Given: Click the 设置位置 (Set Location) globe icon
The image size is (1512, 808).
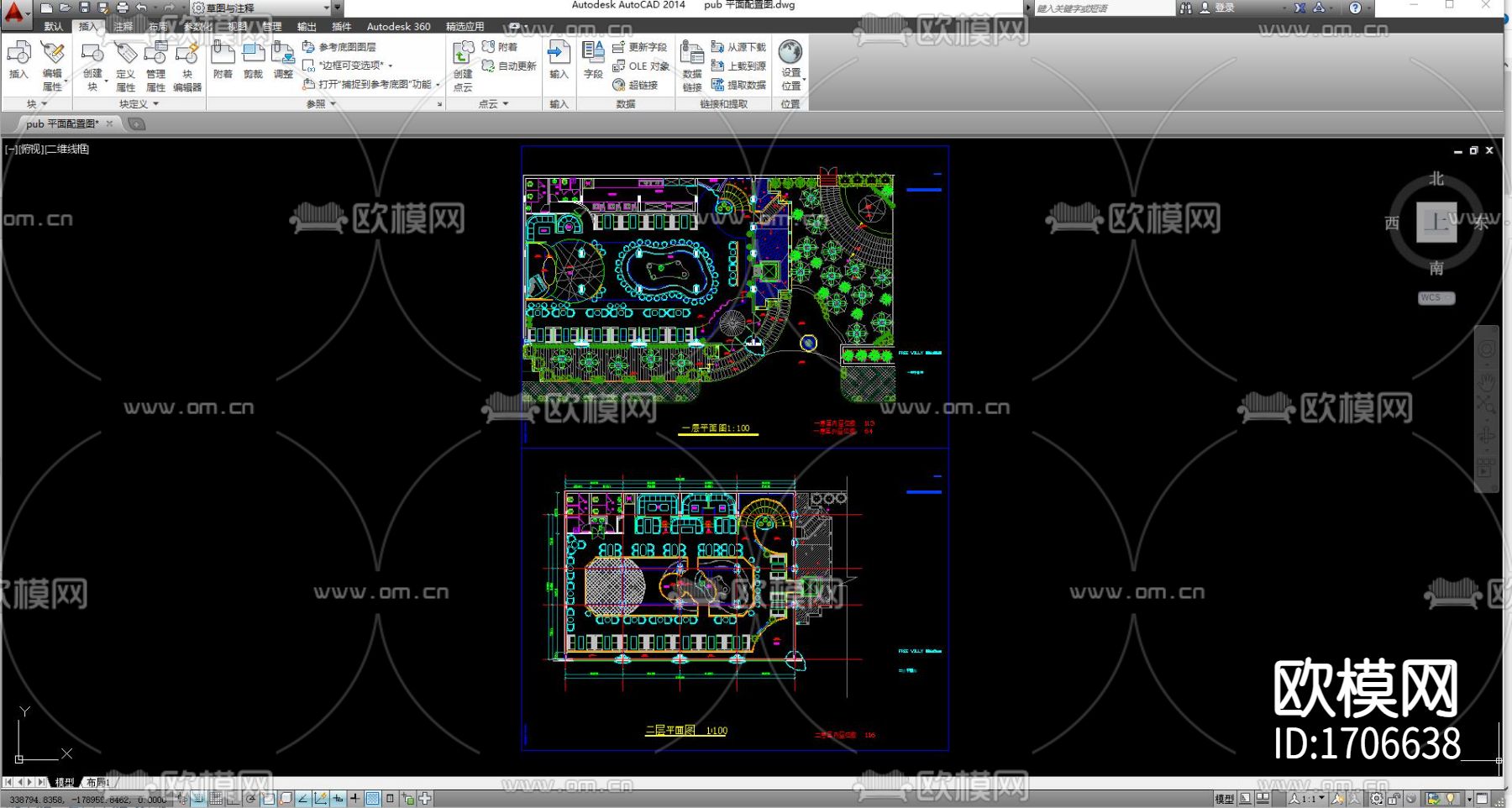Looking at the screenshot, I should (790, 64).
